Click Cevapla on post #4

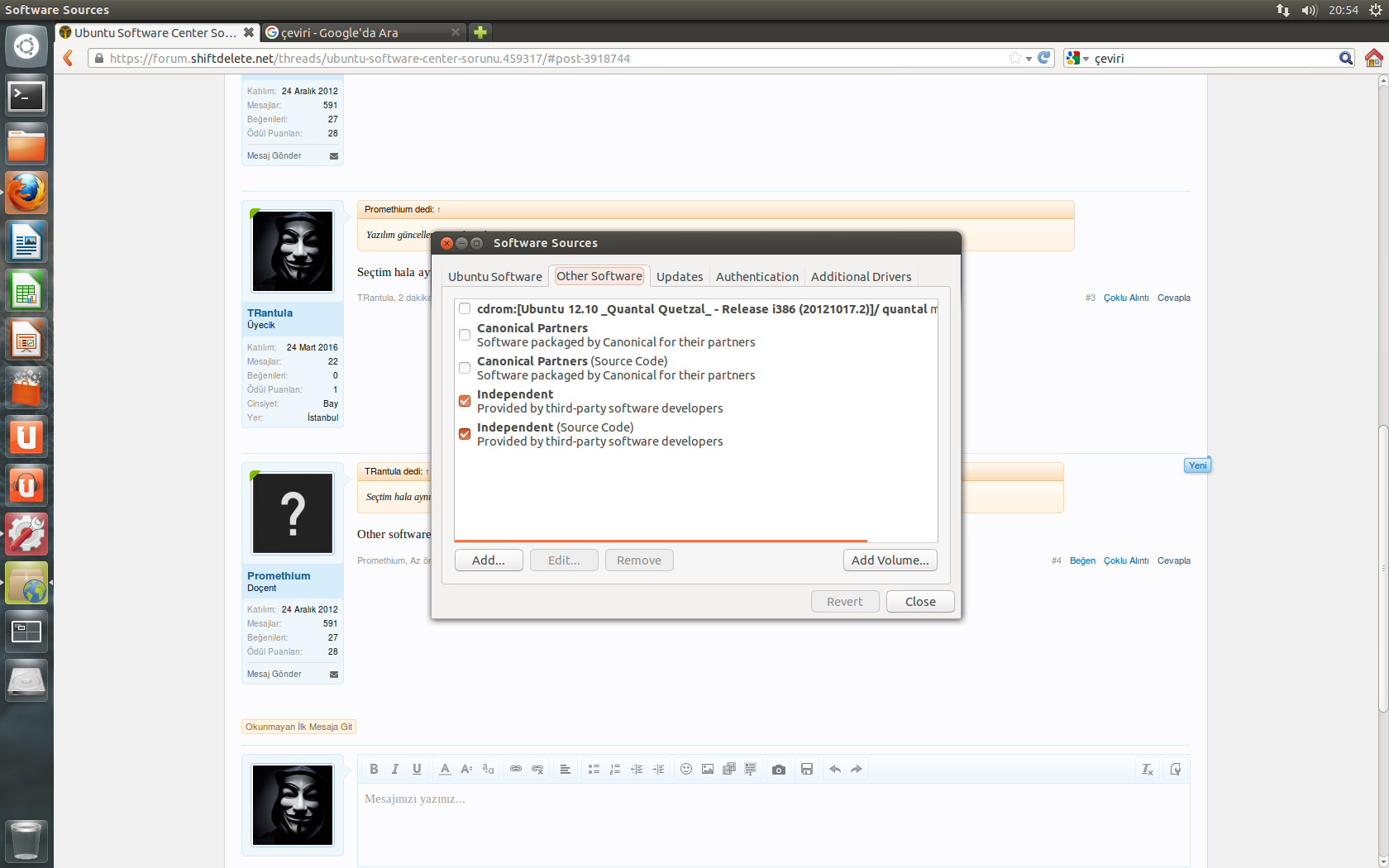pos(1173,560)
